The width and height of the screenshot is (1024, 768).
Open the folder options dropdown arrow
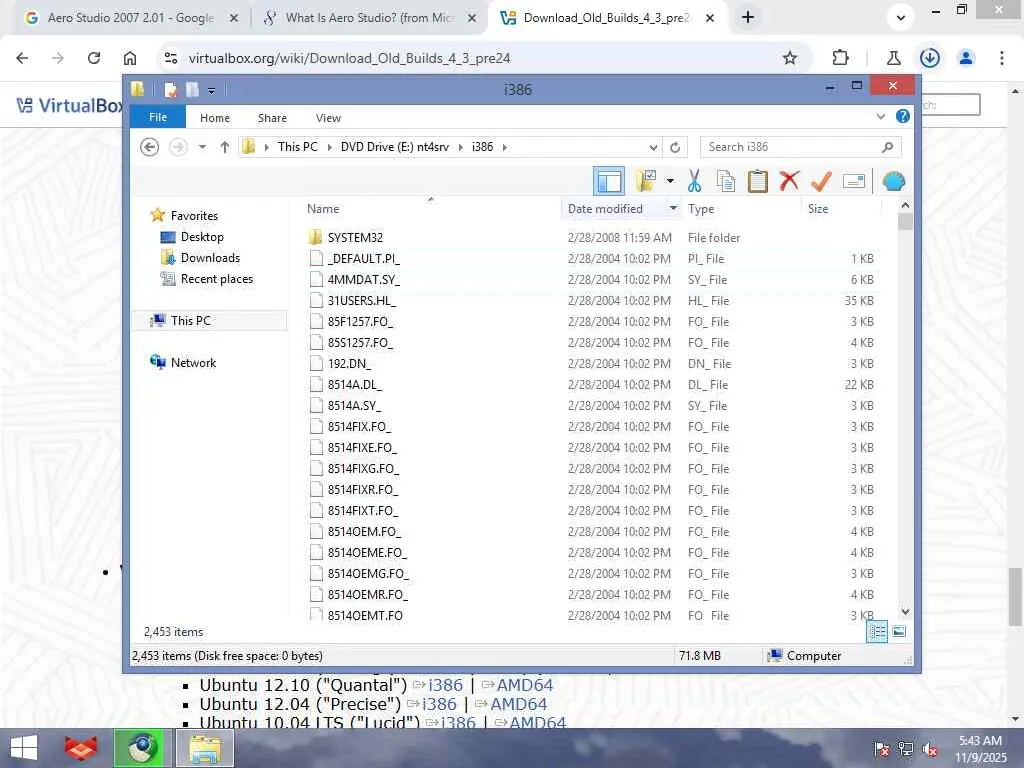point(670,181)
